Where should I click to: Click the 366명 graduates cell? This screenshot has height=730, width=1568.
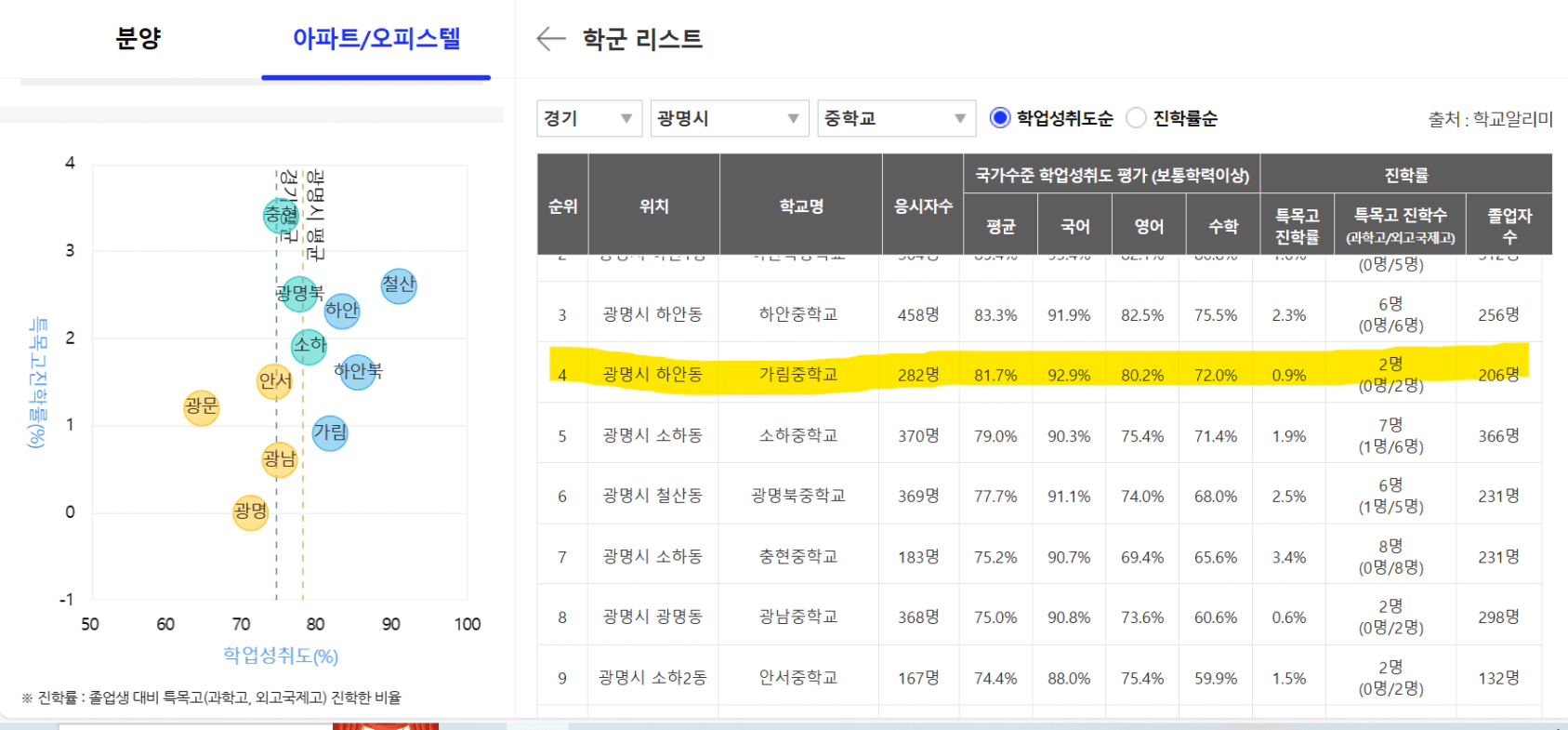[x=1498, y=436]
